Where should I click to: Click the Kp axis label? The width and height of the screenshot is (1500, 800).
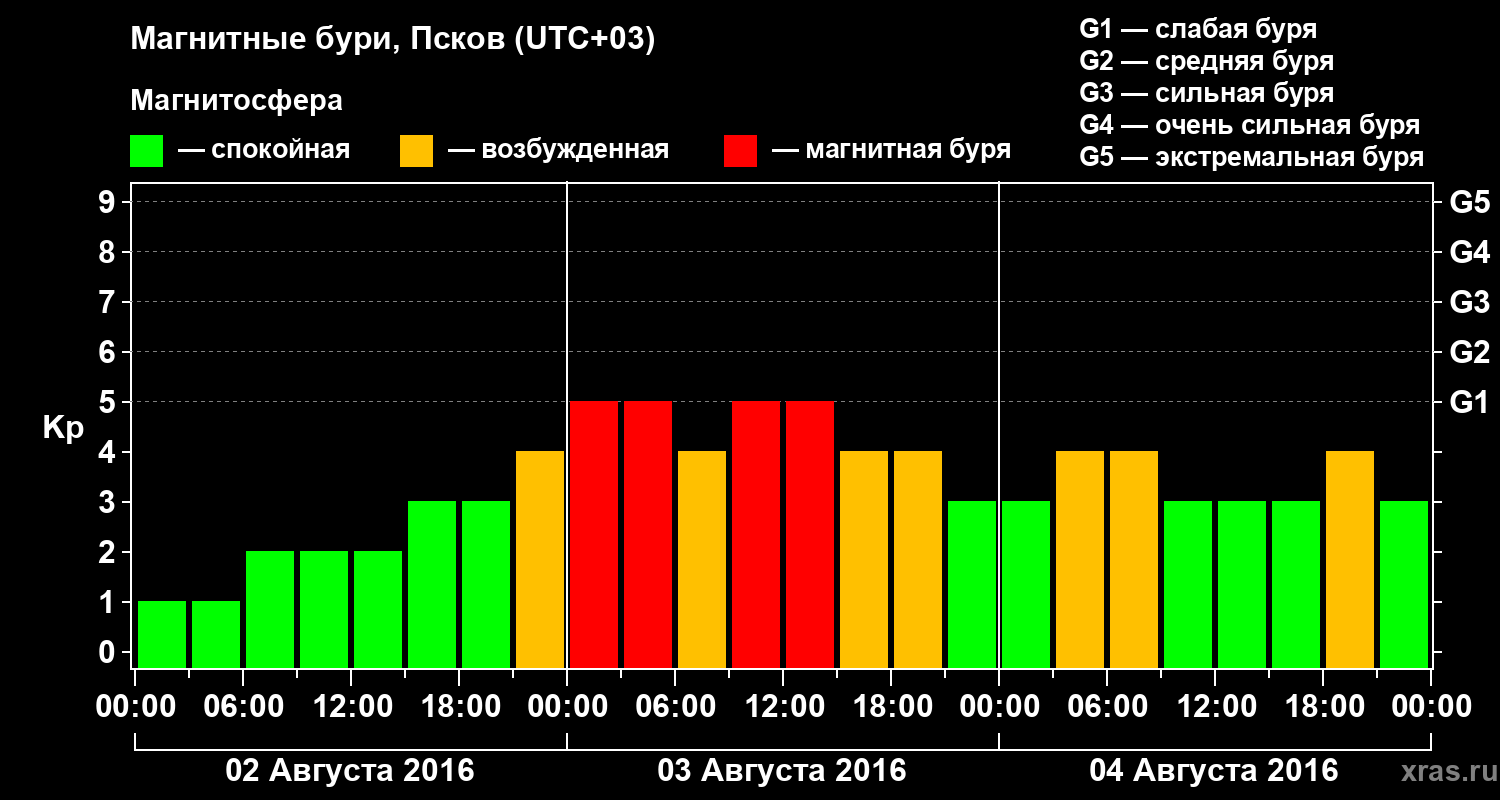63,428
